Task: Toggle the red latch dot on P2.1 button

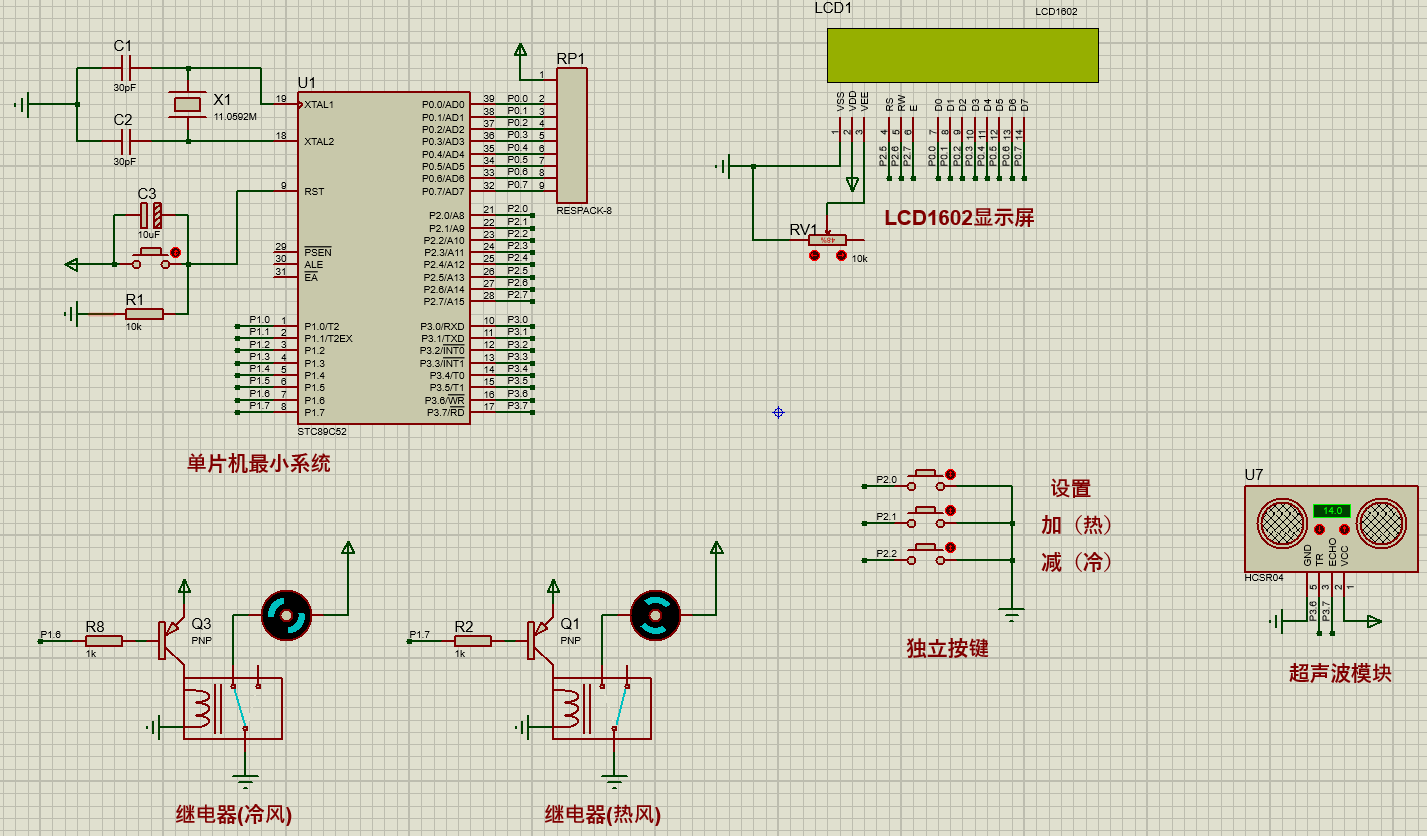Action: pyautogui.click(x=951, y=511)
